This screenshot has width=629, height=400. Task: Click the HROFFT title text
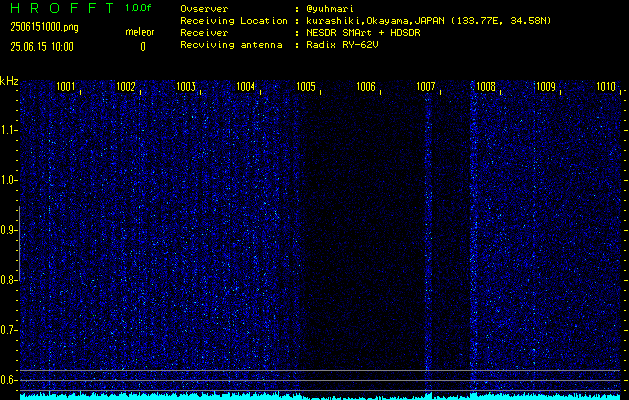(62, 8)
